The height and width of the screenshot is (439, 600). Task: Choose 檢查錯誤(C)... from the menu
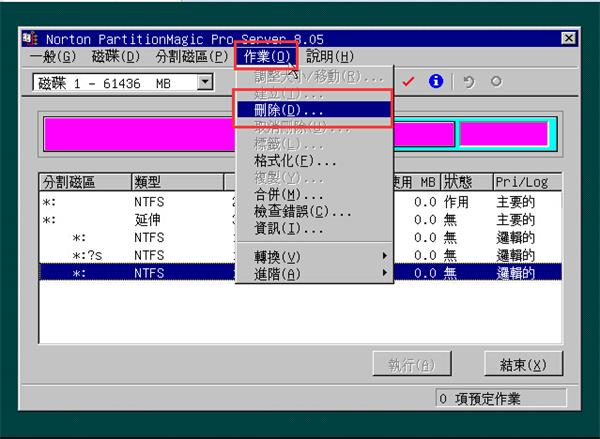pos(314,211)
